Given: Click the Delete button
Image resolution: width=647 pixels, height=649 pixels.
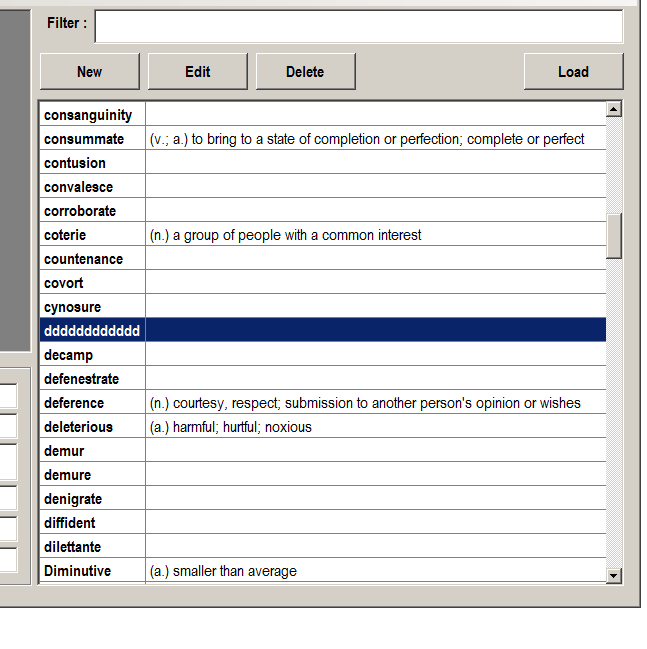Looking at the screenshot, I should 305,71.
